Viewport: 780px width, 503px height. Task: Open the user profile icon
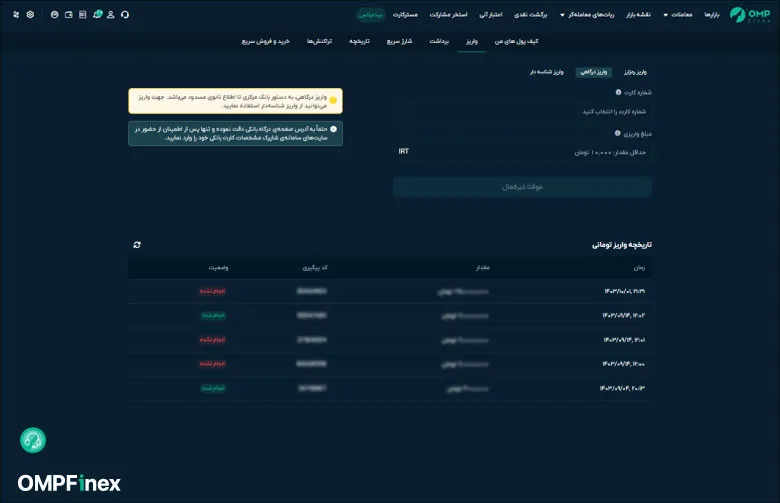(x=111, y=14)
